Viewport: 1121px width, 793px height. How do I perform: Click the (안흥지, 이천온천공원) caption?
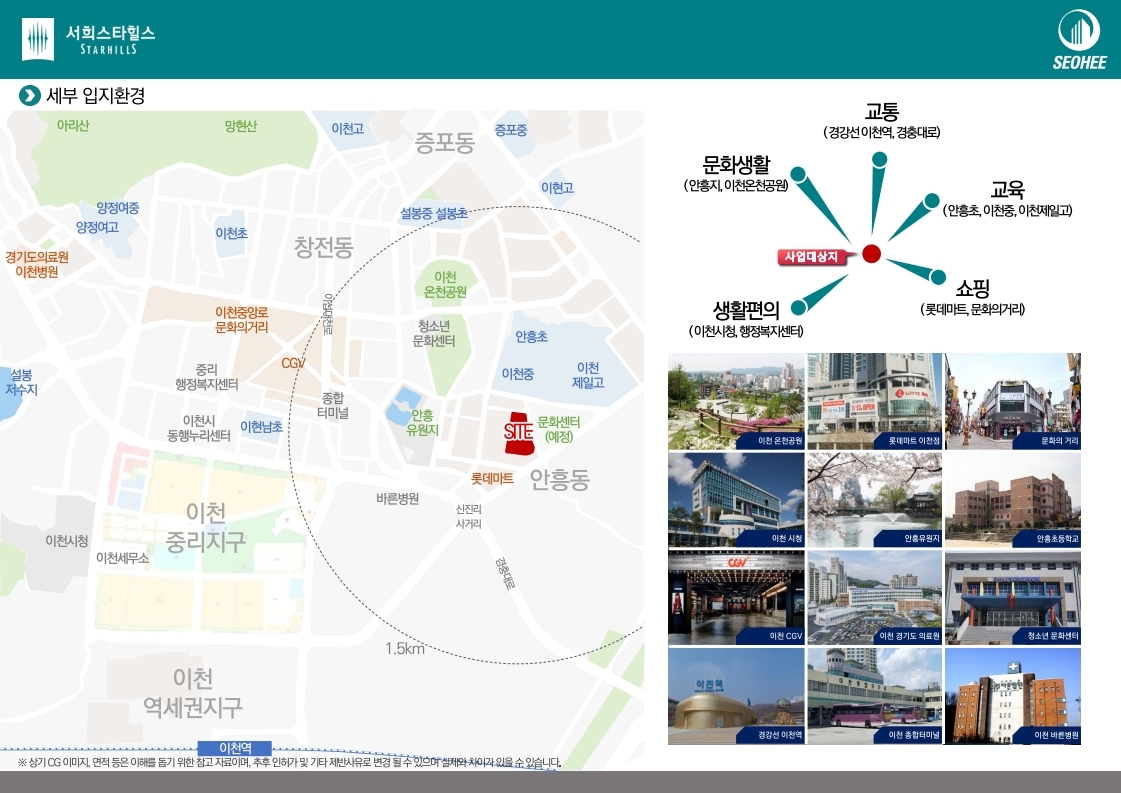(736, 185)
